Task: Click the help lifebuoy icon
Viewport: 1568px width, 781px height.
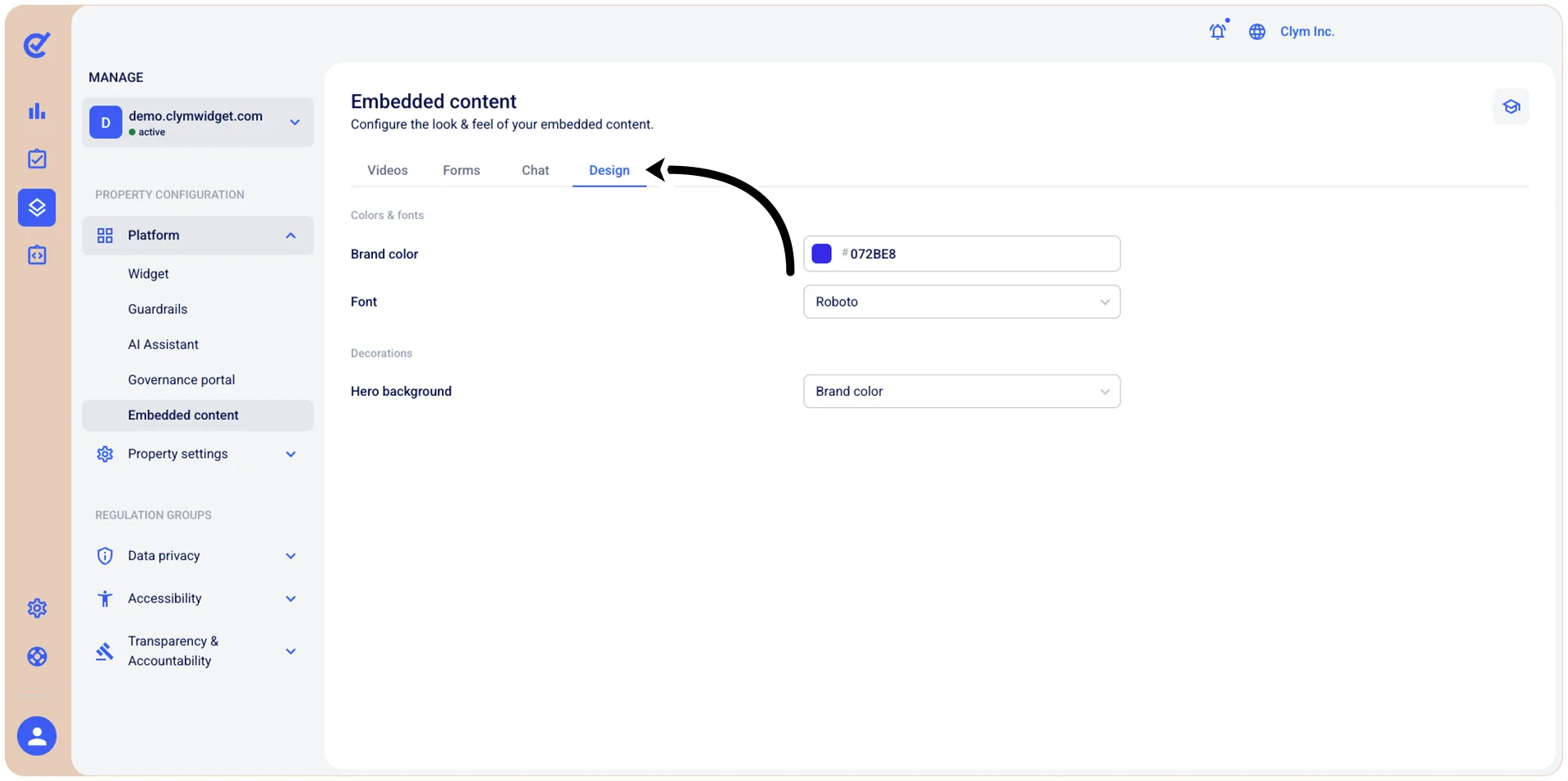Action: [x=37, y=657]
